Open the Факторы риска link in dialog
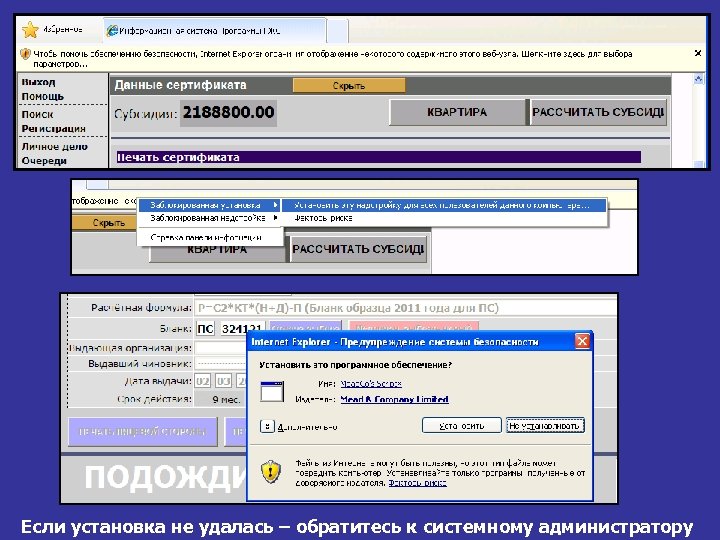720x540 pixels. pos(417,483)
